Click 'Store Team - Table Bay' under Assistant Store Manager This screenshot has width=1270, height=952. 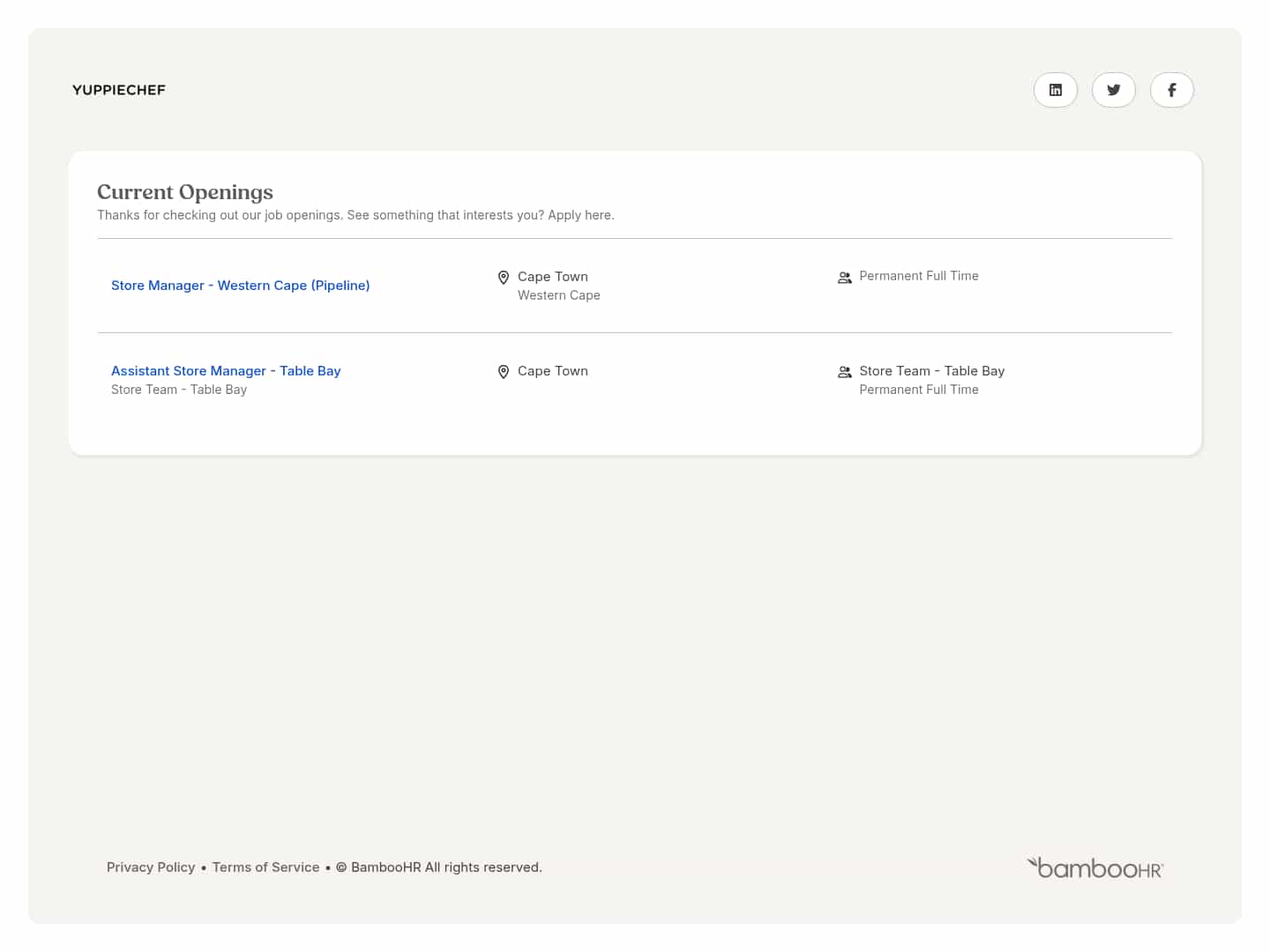[179, 390]
